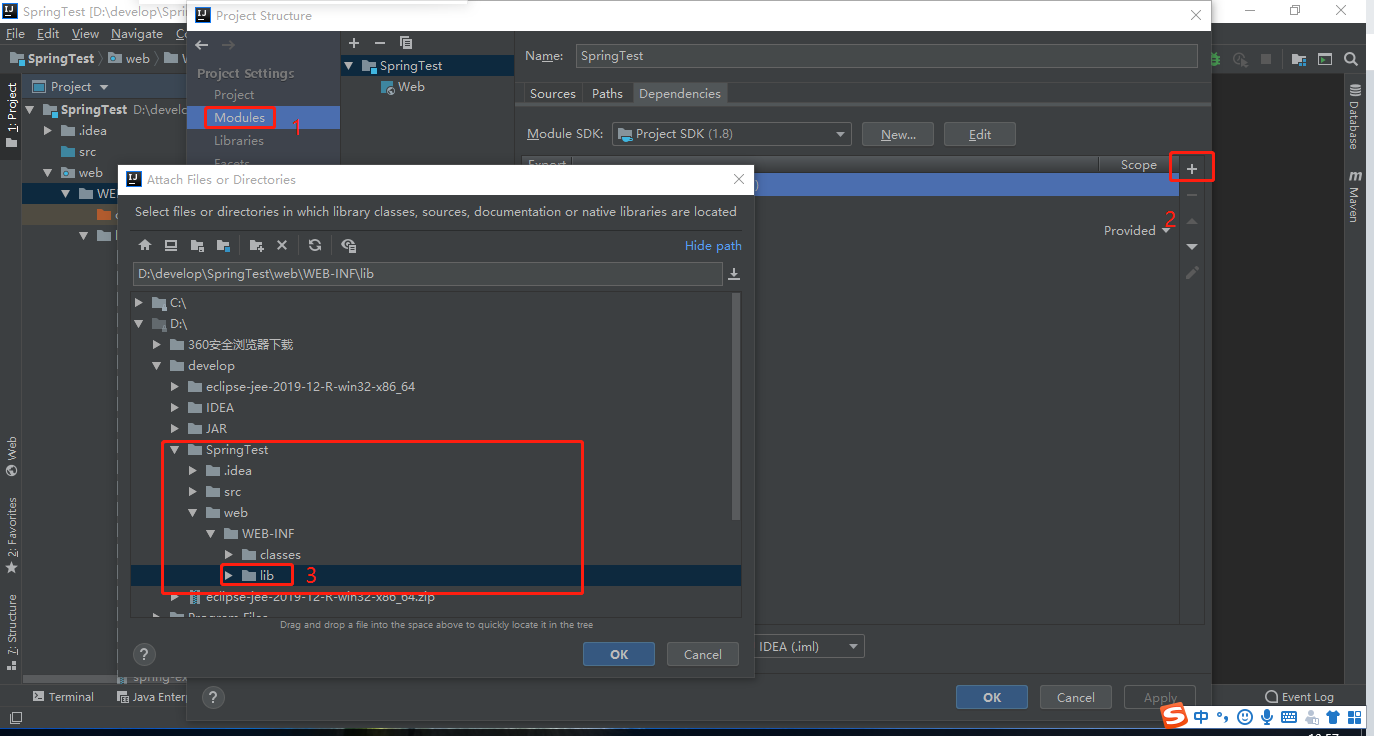
Task: Click the Hide path link
Action: (713, 245)
